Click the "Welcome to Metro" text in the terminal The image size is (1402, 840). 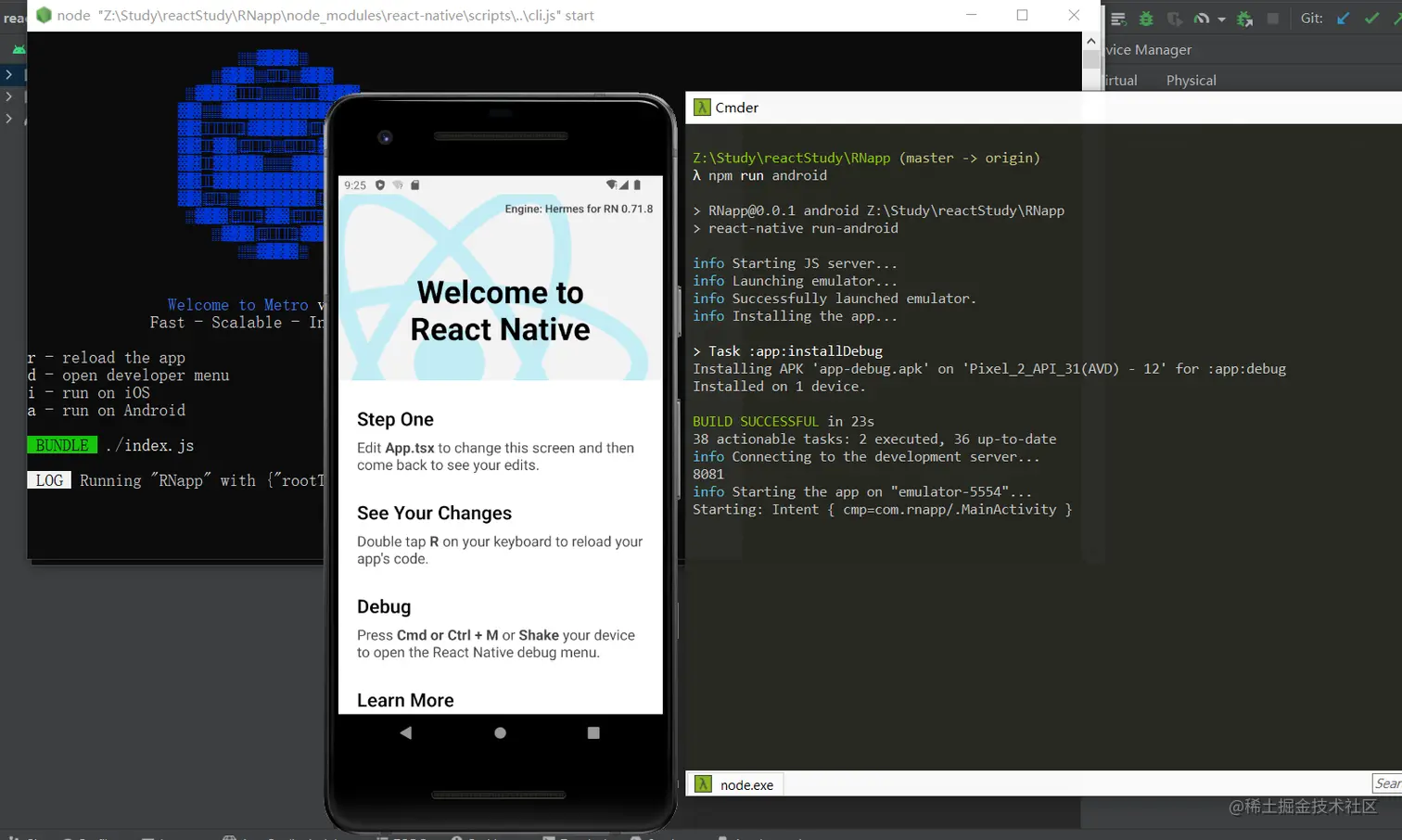(237, 305)
